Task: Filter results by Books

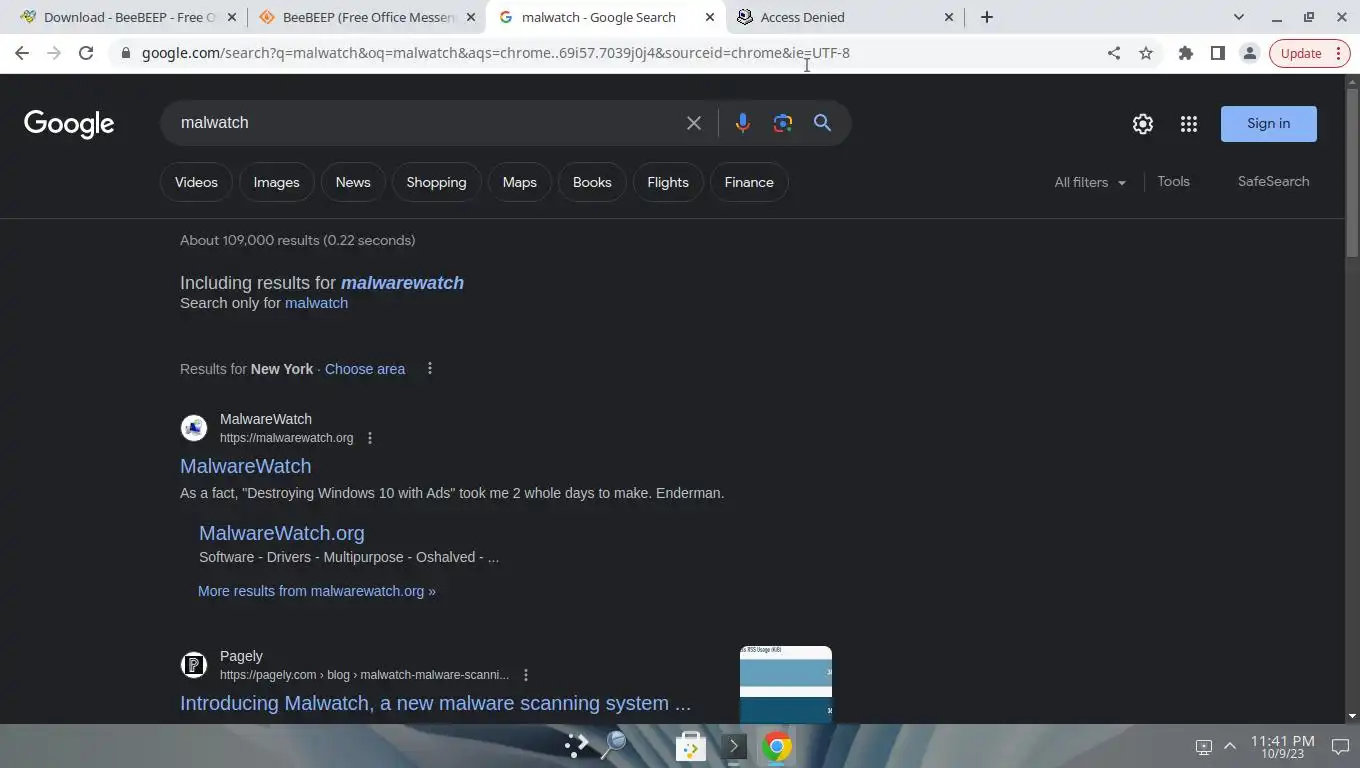Action: point(592,182)
